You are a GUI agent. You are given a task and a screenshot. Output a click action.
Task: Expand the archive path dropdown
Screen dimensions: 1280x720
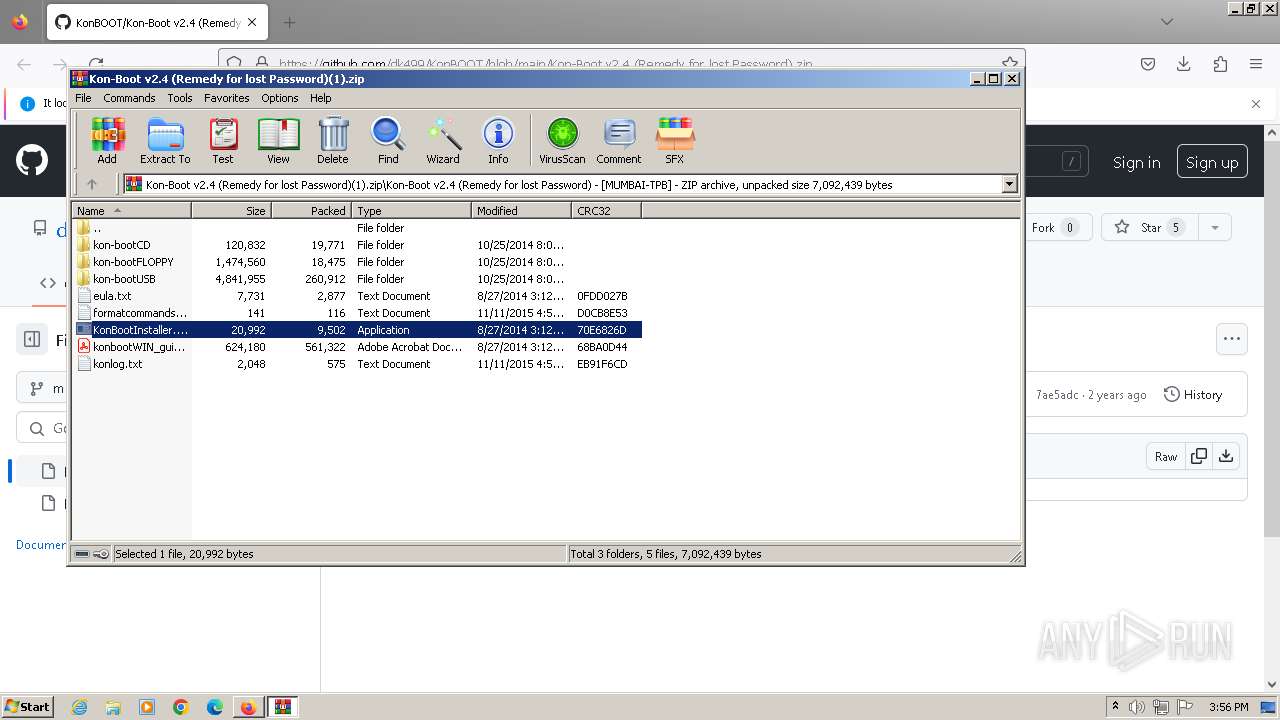[1009, 184]
